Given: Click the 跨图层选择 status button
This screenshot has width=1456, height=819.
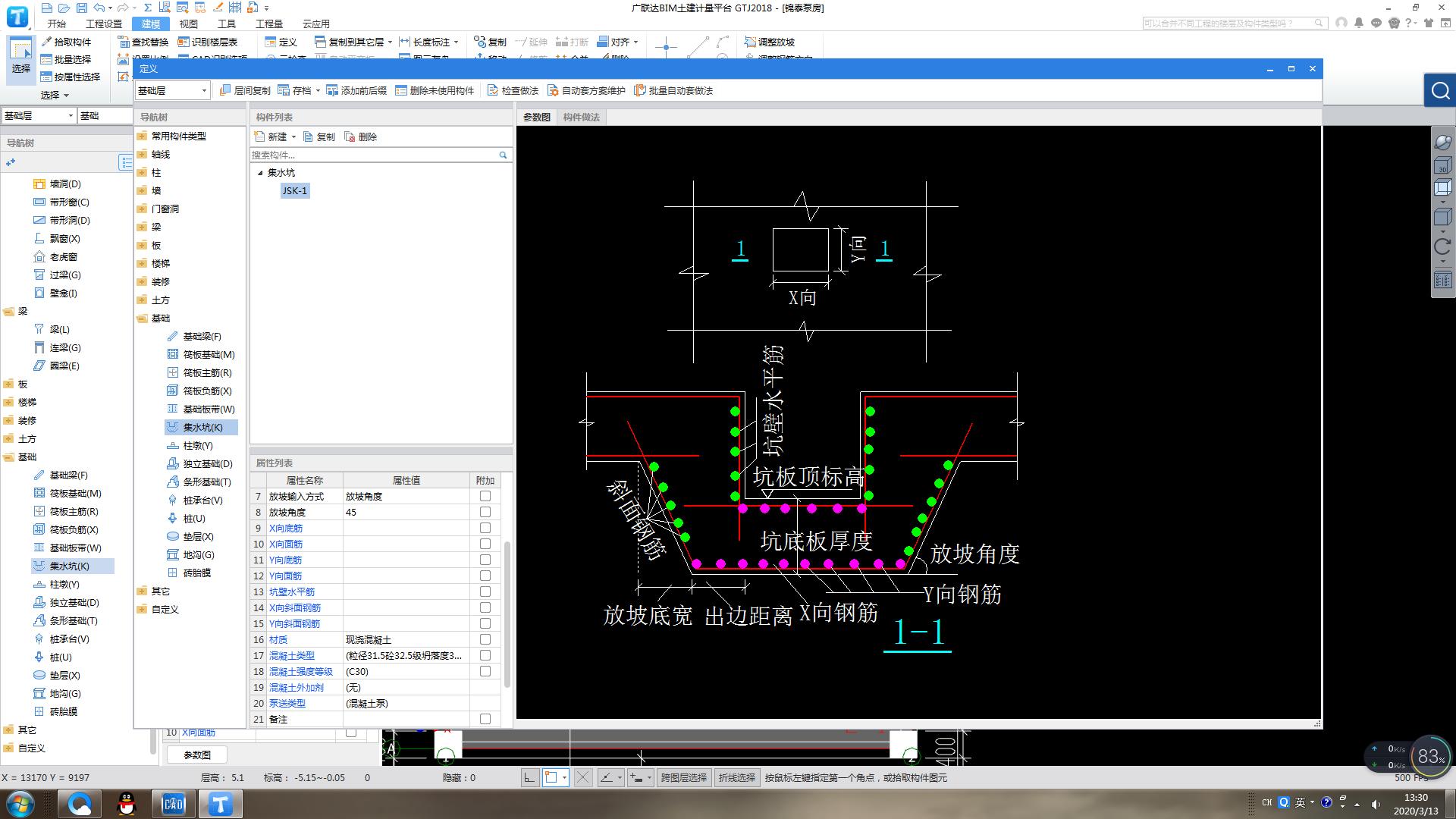Looking at the screenshot, I should (x=683, y=777).
